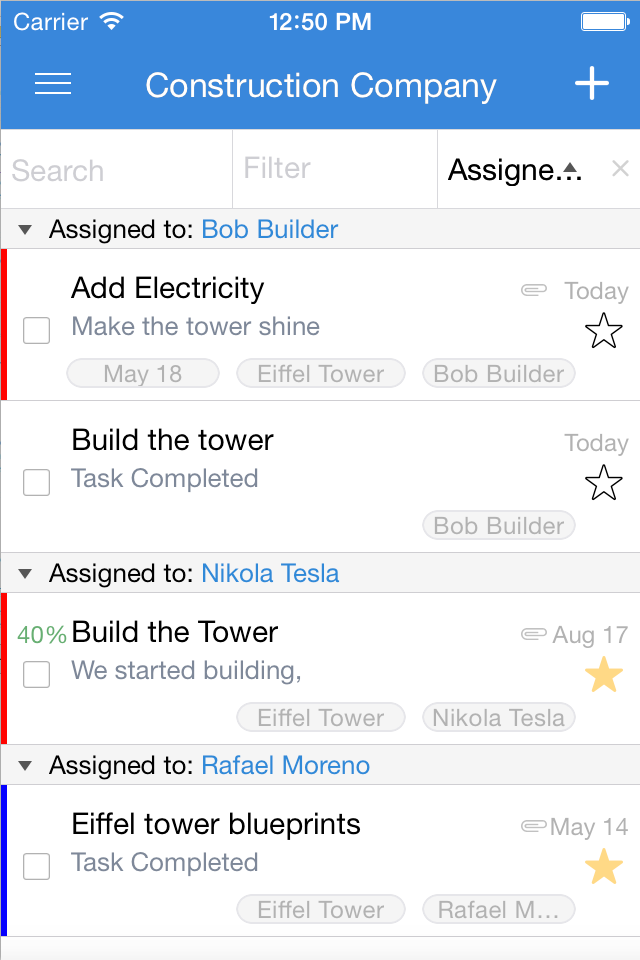Tick the Eiffel tower blueprints checkbox

coord(37,867)
